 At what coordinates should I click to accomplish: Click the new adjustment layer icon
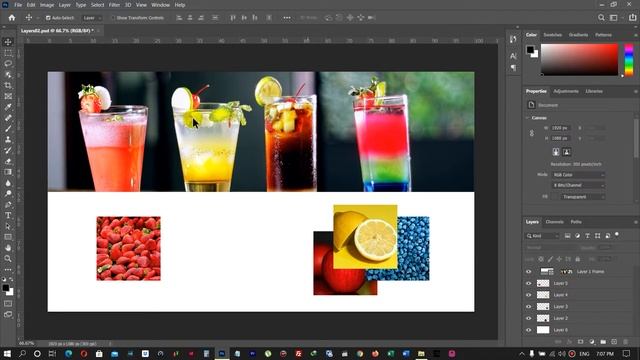tap(592, 342)
